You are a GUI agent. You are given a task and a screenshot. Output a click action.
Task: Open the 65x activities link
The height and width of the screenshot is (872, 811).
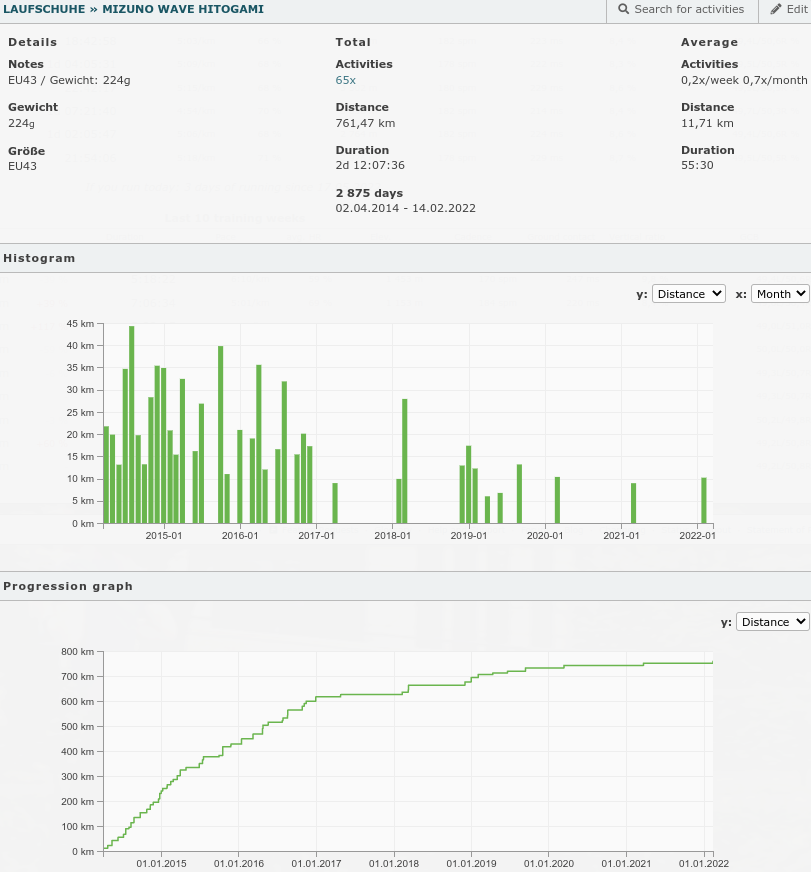[x=345, y=80]
